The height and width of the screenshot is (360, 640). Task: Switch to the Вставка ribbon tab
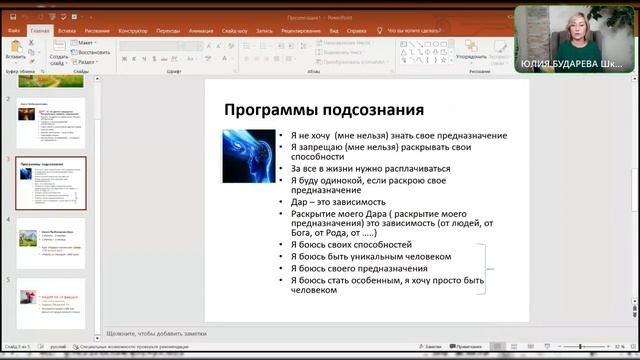[67, 31]
